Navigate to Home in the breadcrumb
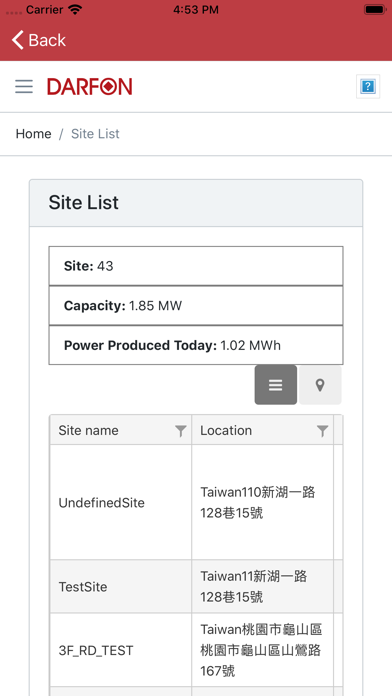The image size is (392, 696). point(33,134)
